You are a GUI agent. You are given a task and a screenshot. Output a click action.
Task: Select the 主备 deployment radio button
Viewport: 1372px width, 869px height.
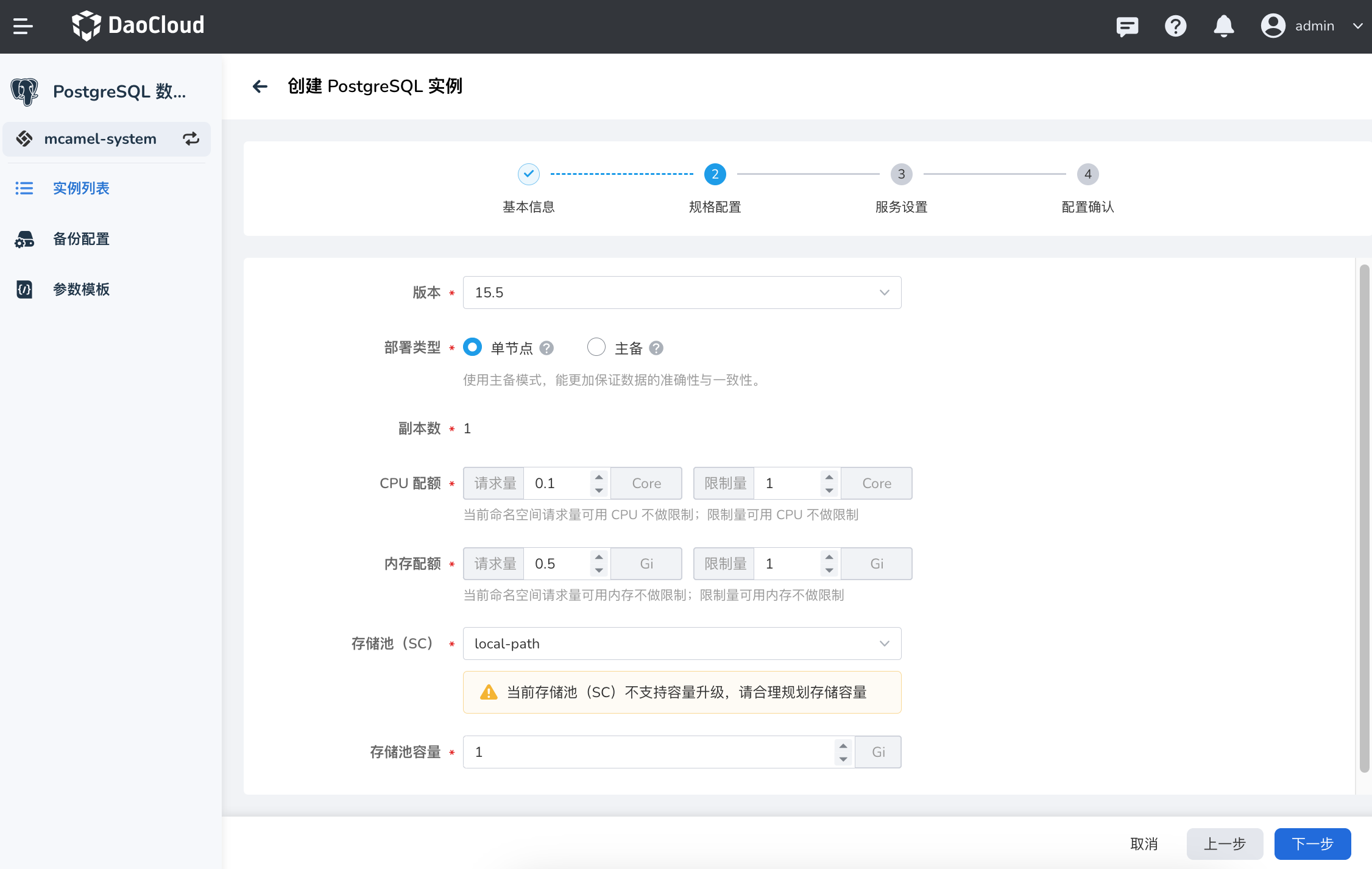pyautogui.click(x=596, y=347)
